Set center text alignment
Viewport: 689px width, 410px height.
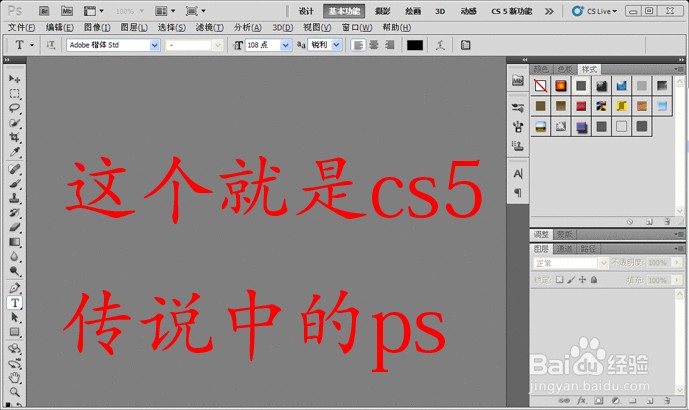click(x=374, y=45)
